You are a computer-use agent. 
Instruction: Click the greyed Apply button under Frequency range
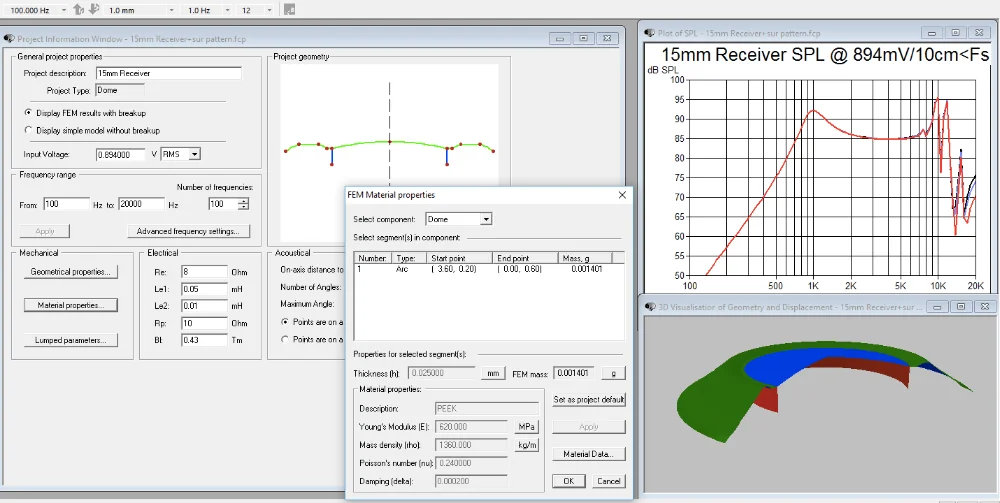pyautogui.click(x=45, y=231)
